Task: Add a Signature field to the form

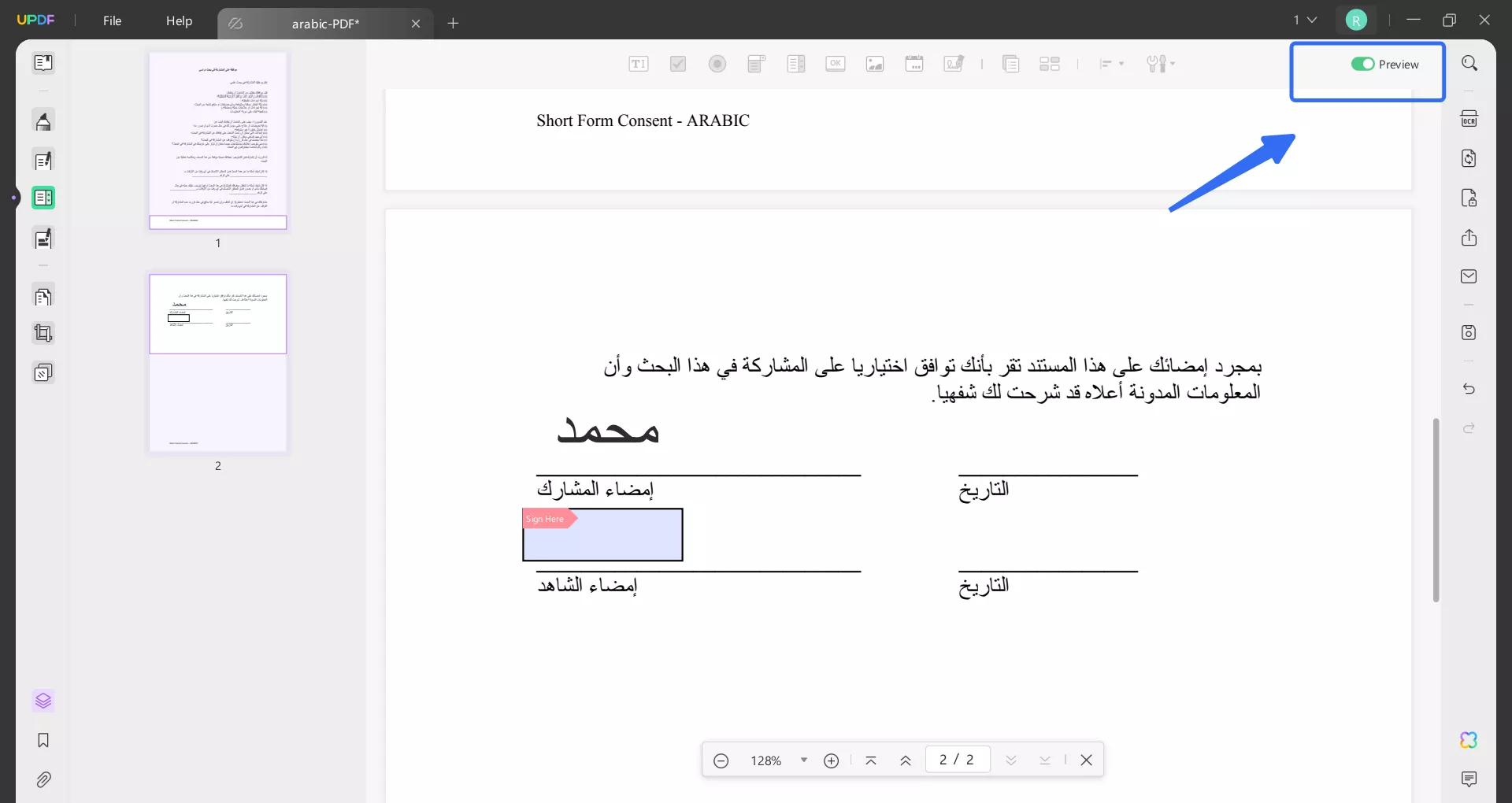Action: click(954, 64)
